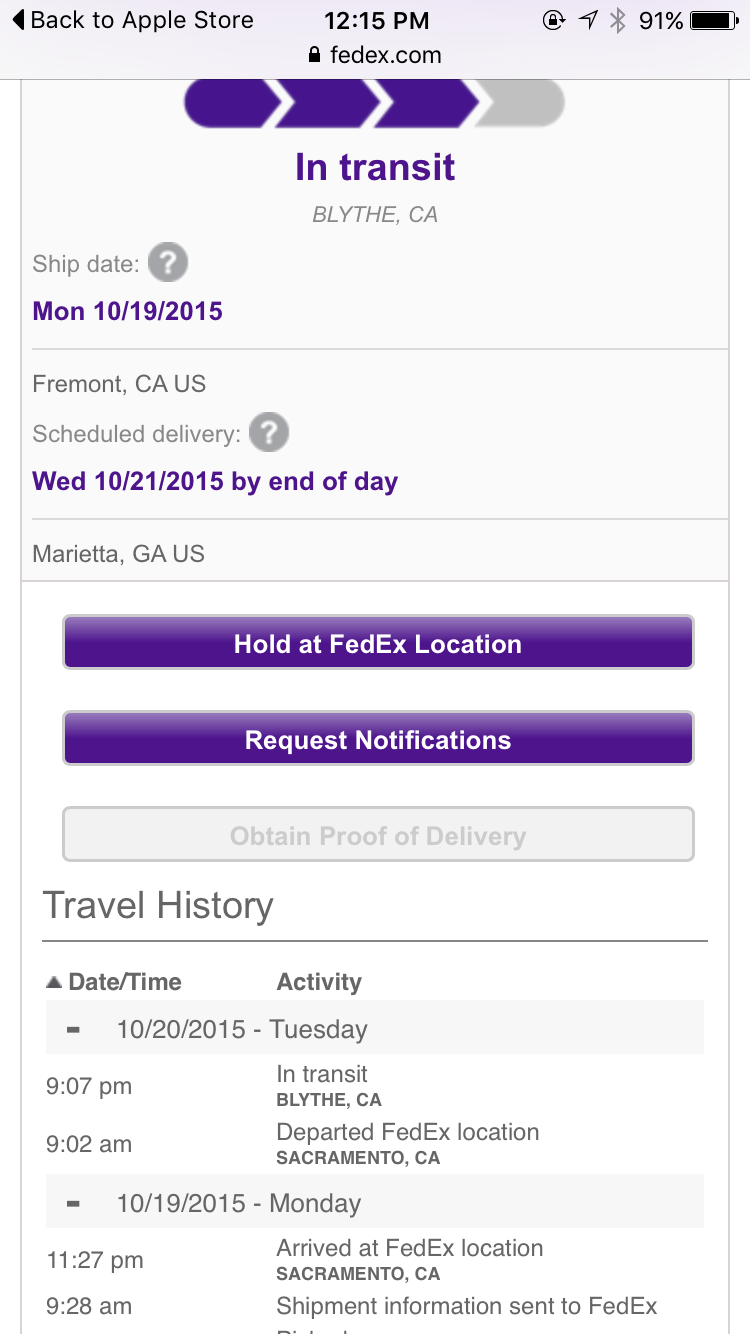
Task: Tap the Bluetooth status icon
Action: [618, 20]
